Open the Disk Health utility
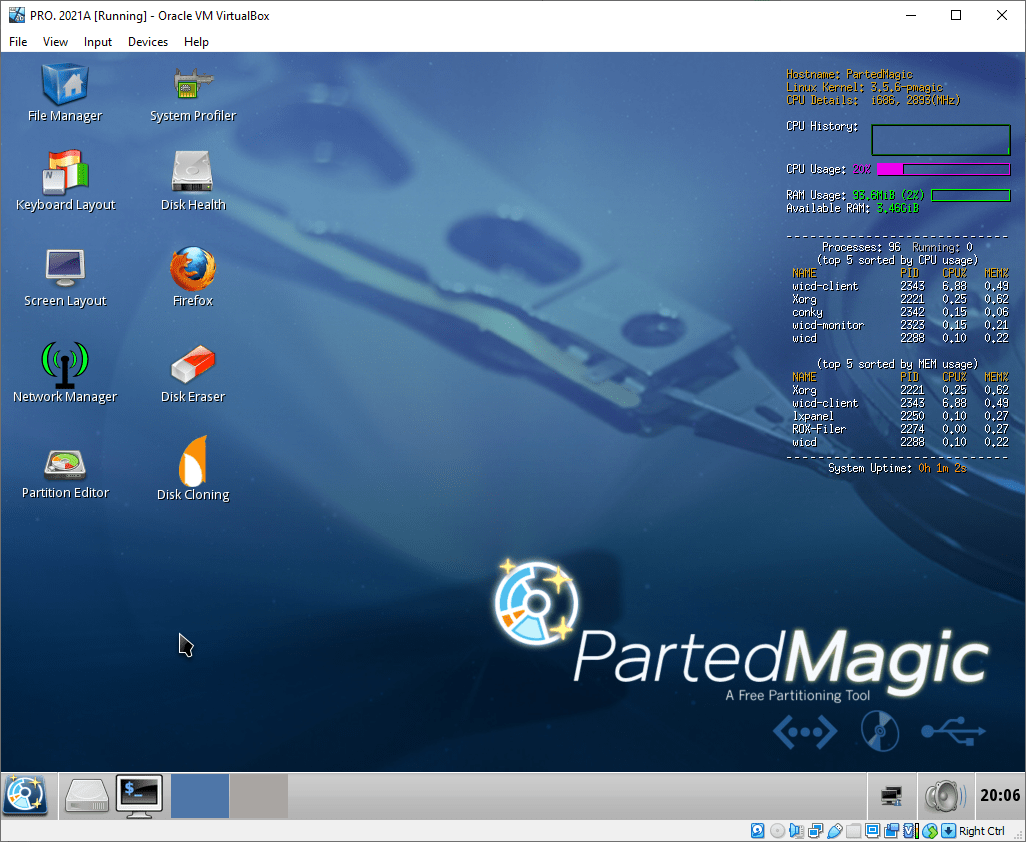The image size is (1026, 842). point(192,181)
